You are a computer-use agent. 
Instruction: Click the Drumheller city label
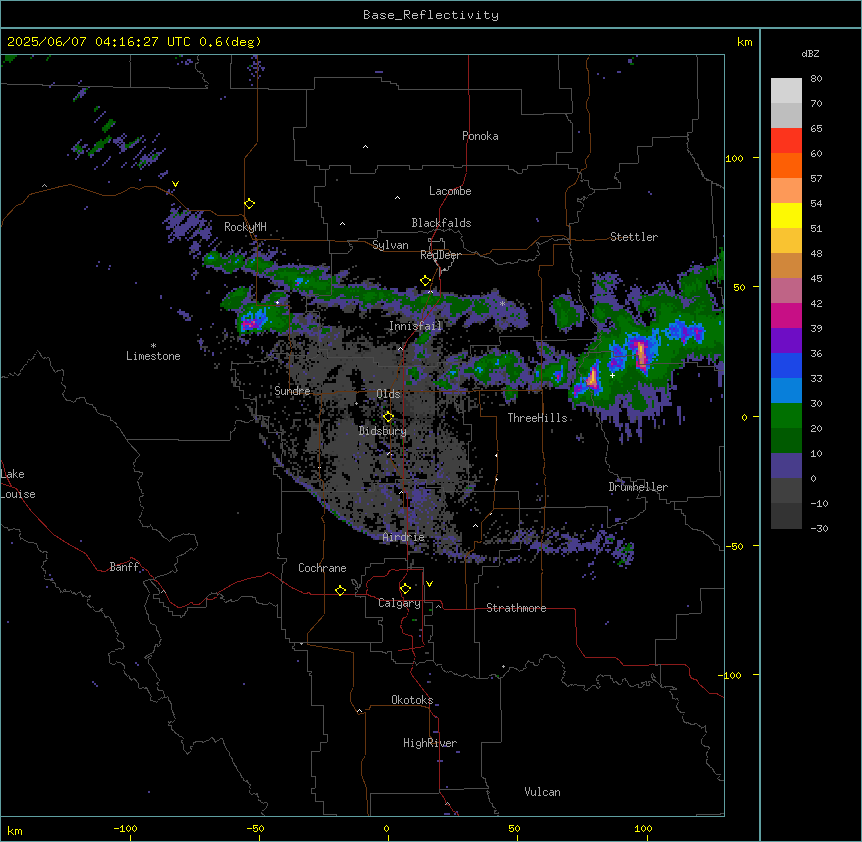[x=638, y=487]
